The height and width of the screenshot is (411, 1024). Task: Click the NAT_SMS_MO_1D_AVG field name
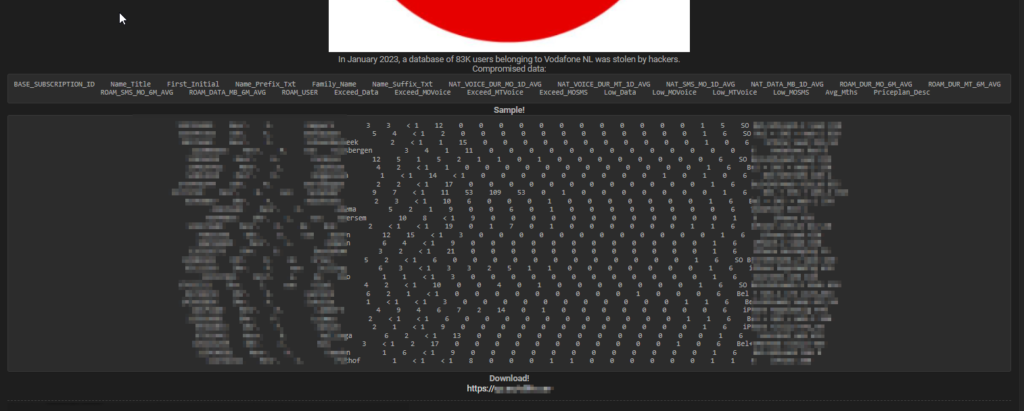[700, 84]
